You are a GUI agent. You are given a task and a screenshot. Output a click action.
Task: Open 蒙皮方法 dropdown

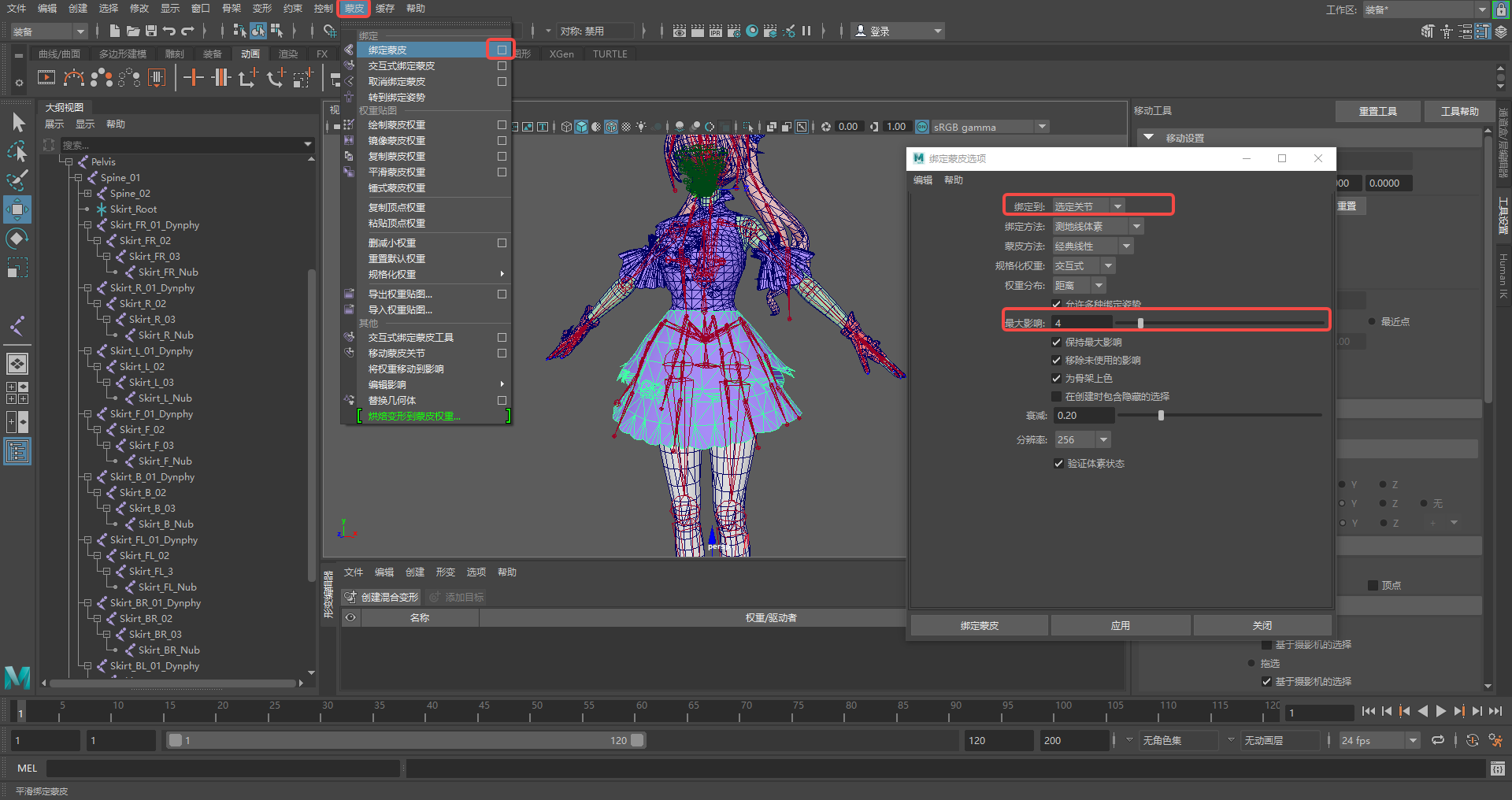[1093, 246]
